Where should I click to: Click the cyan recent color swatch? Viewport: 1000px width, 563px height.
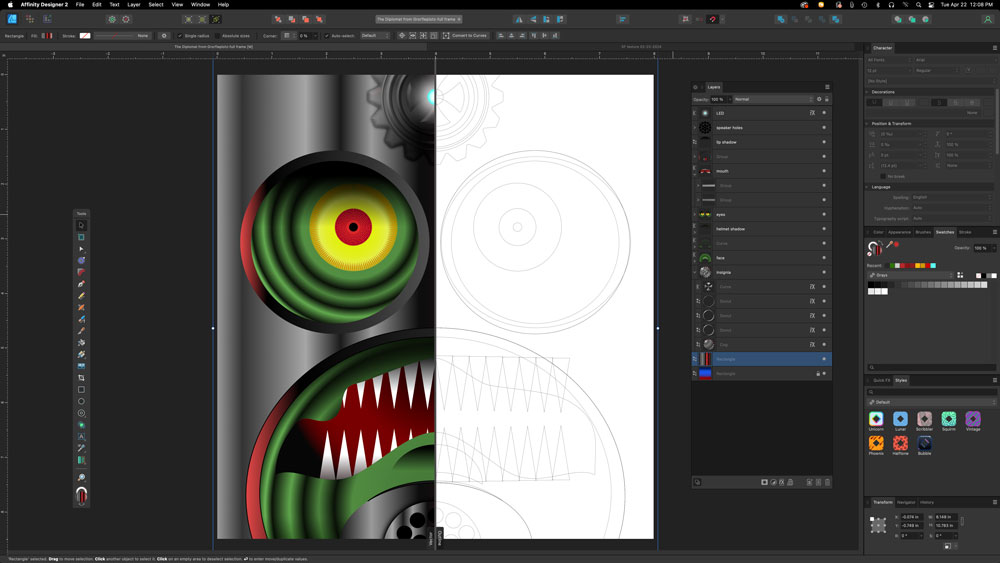(933, 265)
